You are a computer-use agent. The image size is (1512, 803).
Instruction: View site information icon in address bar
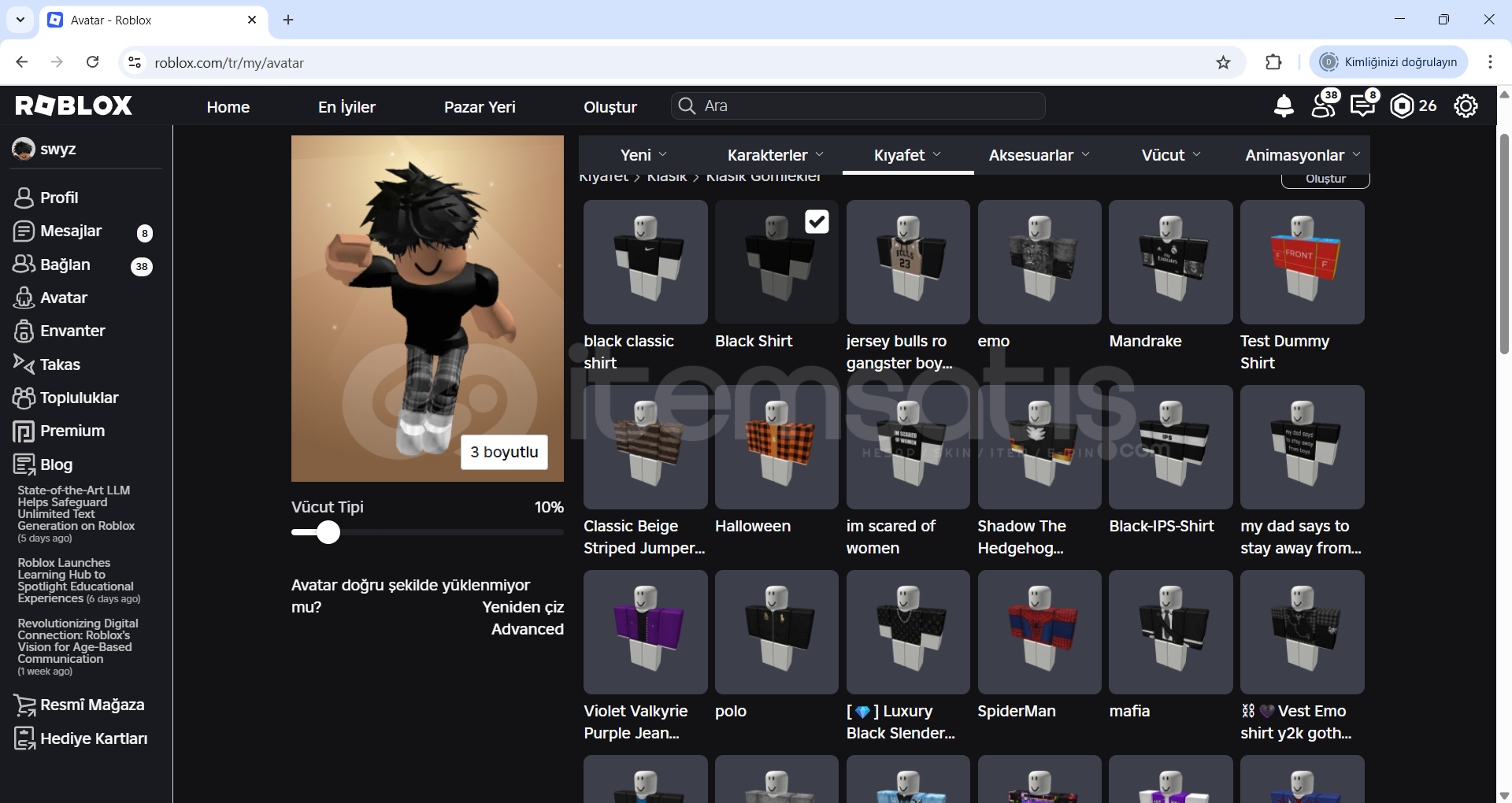click(135, 62)
